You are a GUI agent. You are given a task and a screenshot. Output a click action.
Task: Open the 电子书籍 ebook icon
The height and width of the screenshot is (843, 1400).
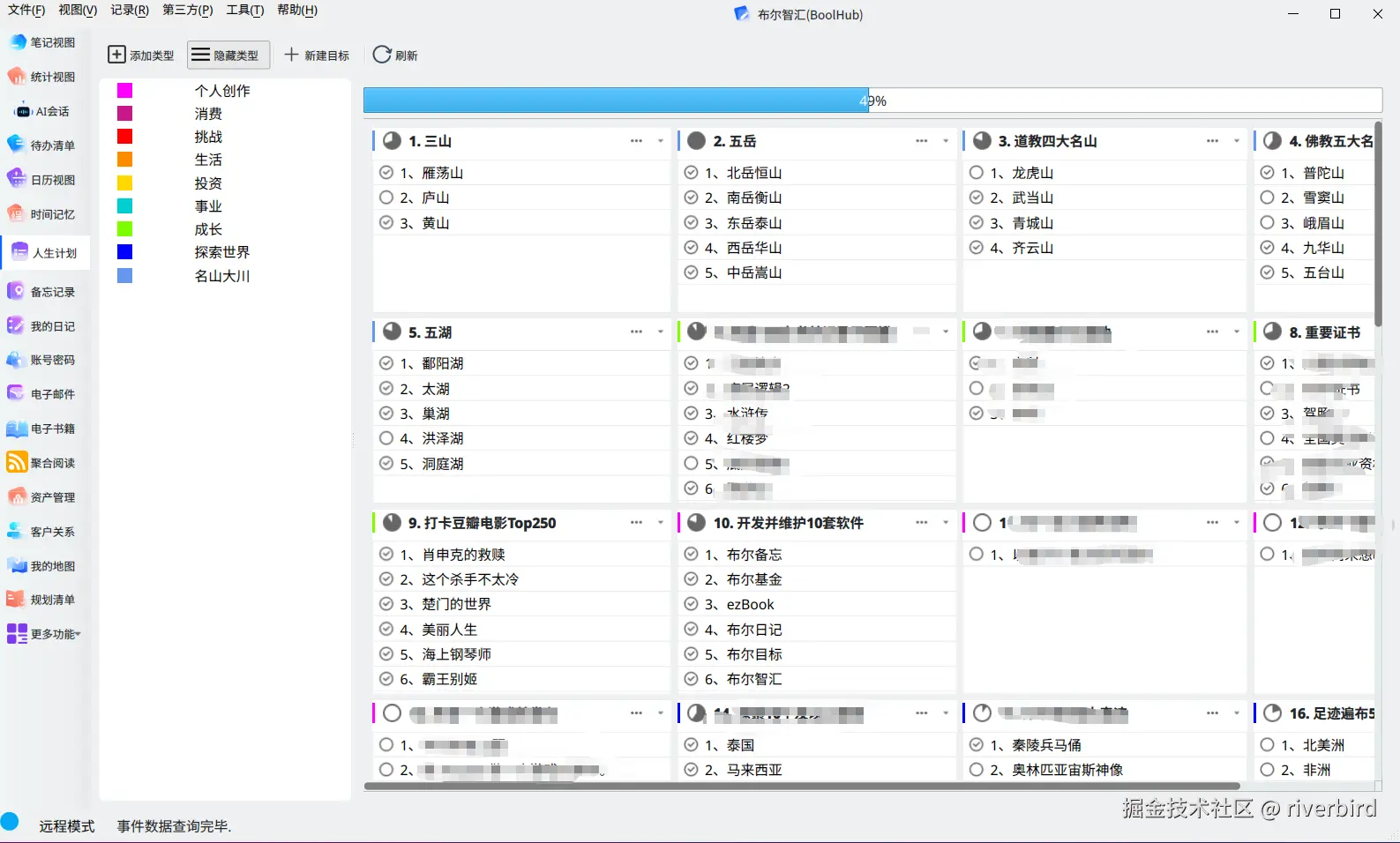(x=18, y=429)
